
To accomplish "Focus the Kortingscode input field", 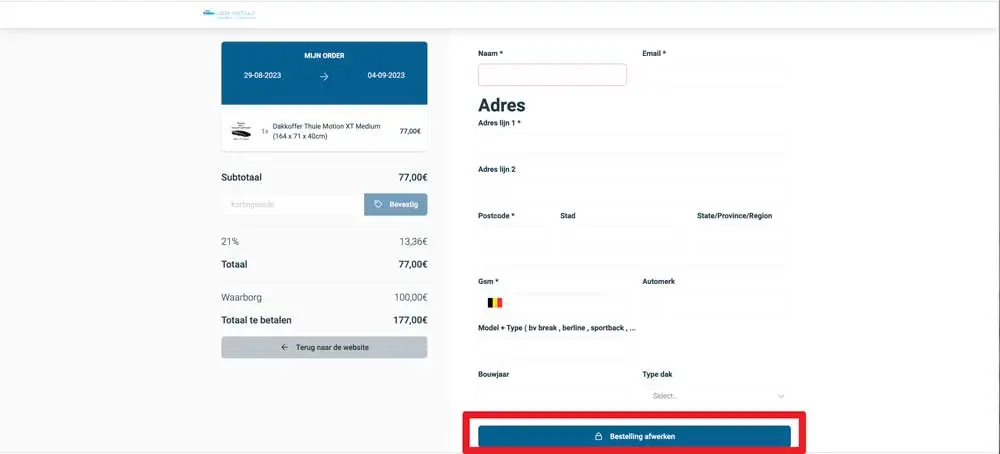I will pyautogui.click(x=293, y=204).
